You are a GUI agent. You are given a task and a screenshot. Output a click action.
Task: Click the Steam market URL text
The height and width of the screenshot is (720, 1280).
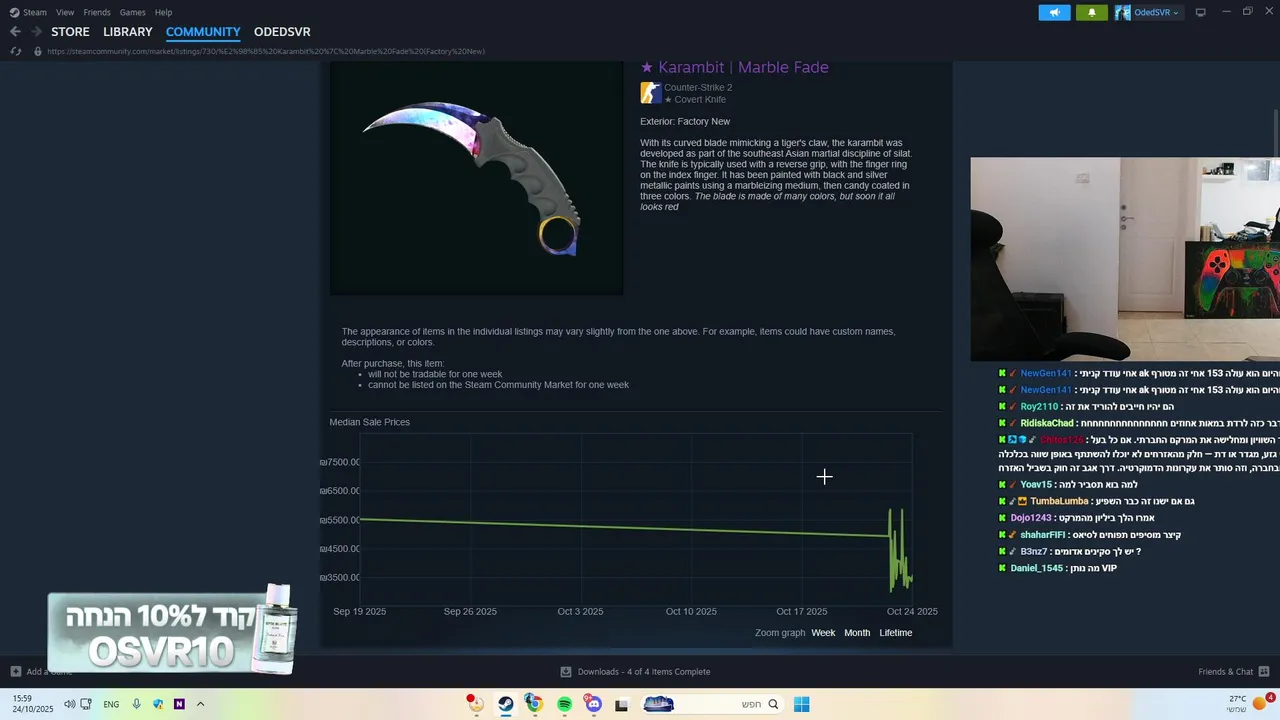[x=266, y=51]
